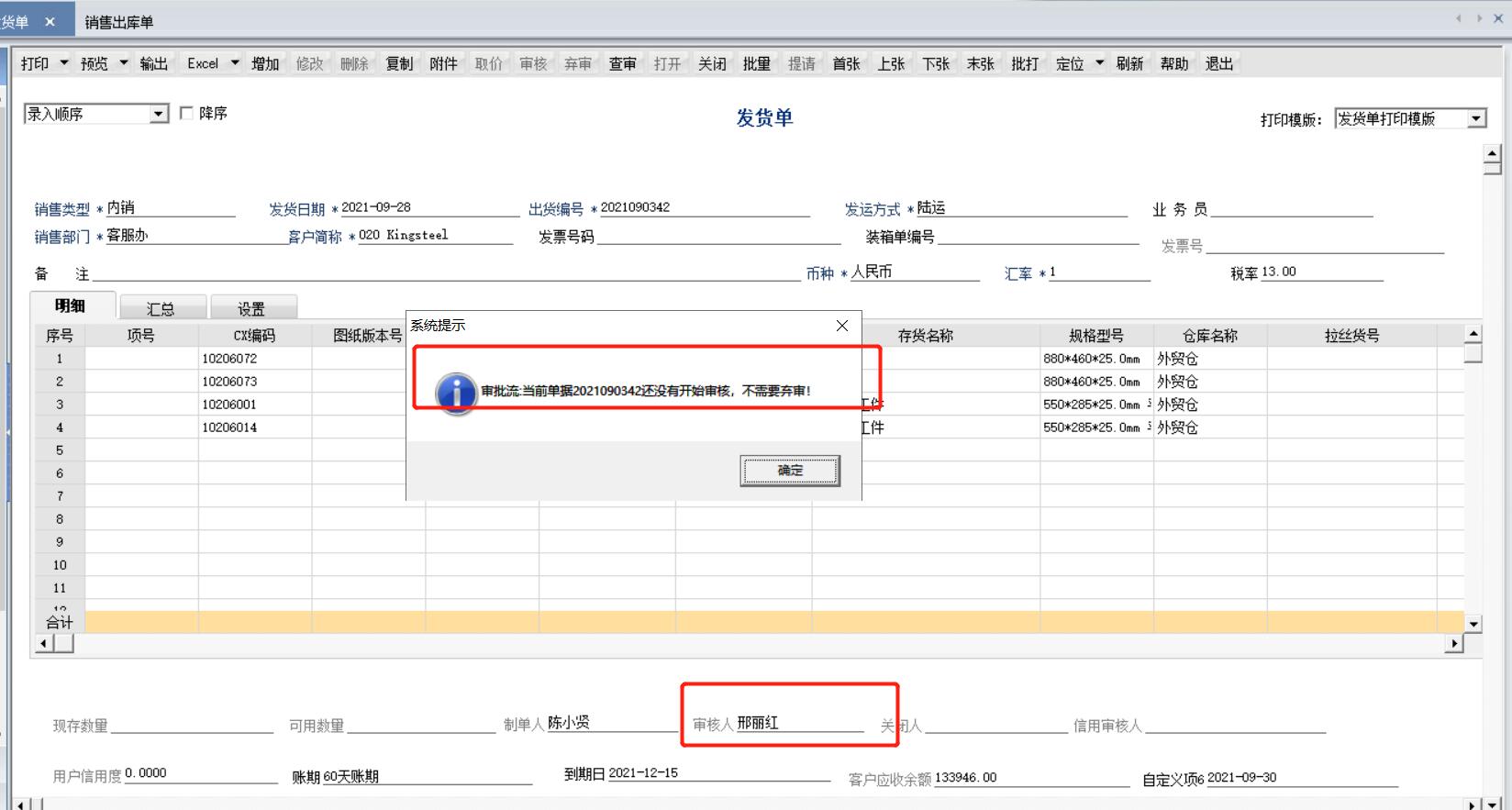The width and height of the screenshot is (1512, 810).
Task: Open the 打印 dropdown arrow
Action: (64, 63)
